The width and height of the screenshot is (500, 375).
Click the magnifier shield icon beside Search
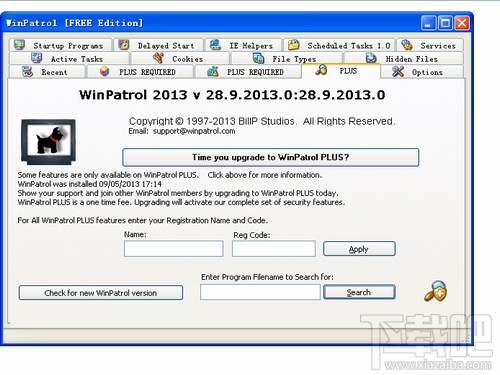click(x=436, y=291)
